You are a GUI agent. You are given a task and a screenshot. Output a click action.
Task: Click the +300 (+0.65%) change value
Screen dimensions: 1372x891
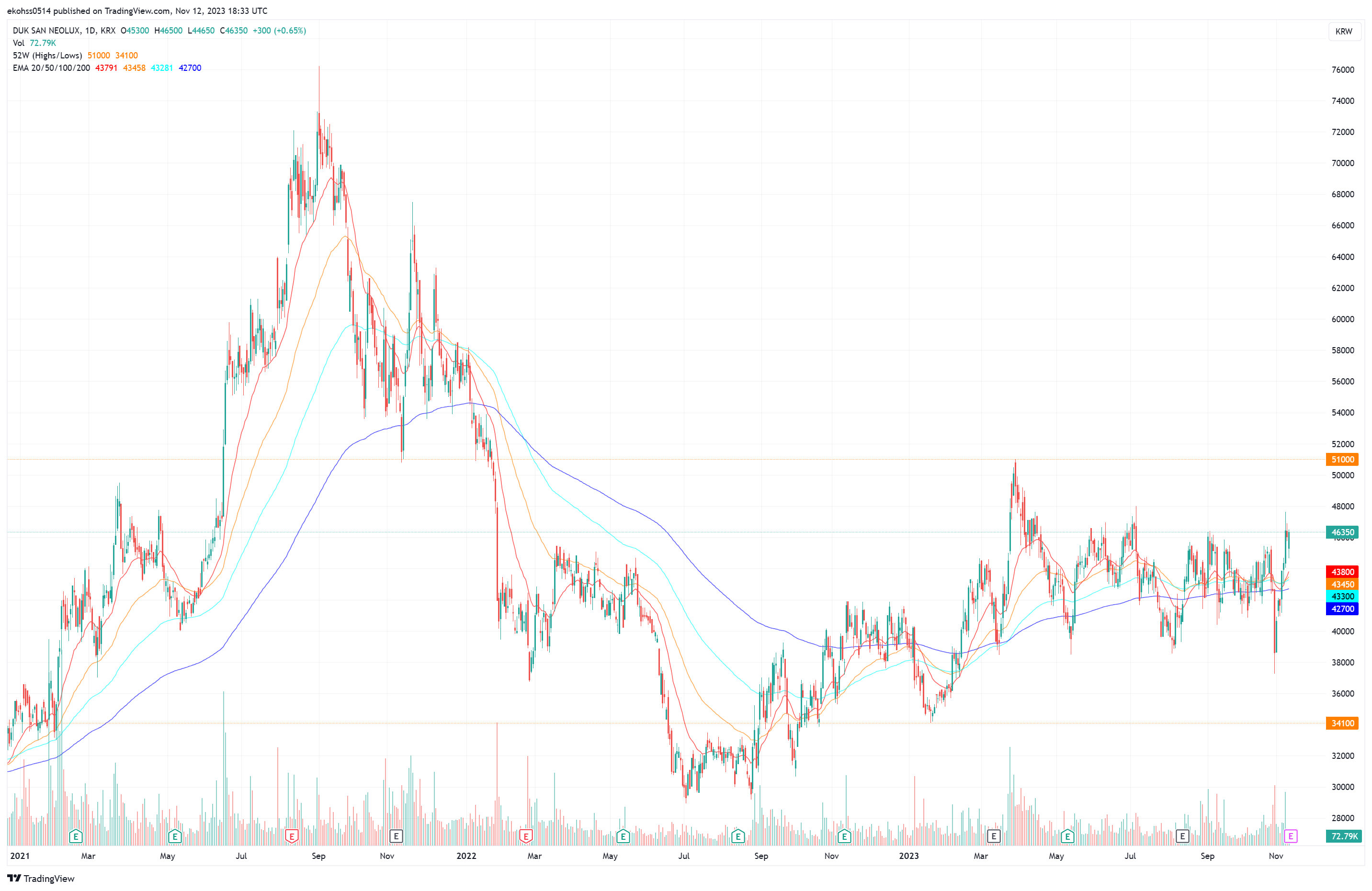pyautogui.click(x=279, y=31)
